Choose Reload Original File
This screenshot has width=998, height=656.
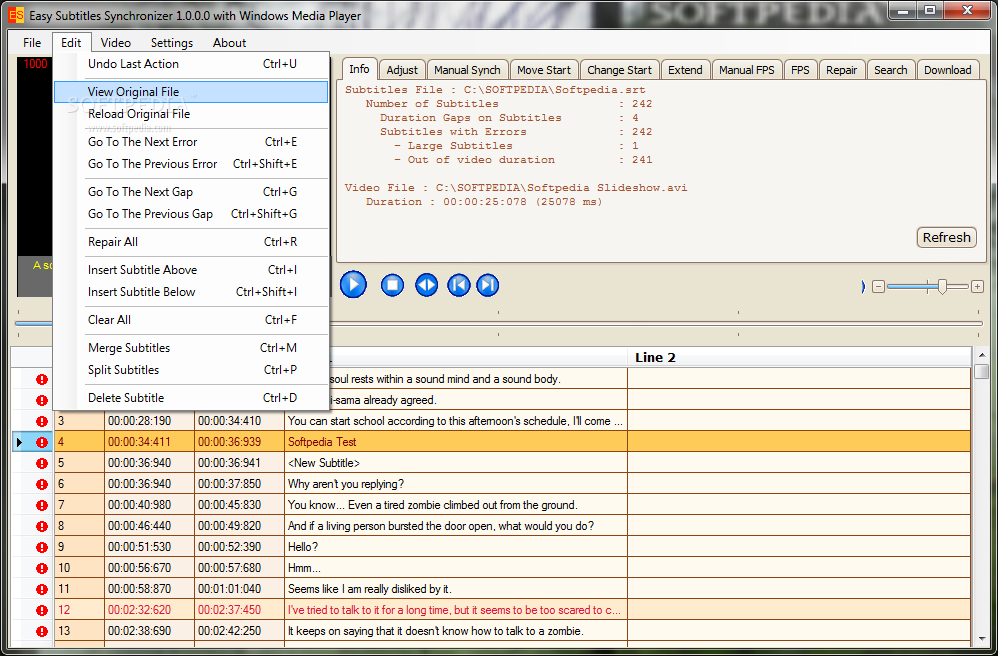[x=191, y=114]
